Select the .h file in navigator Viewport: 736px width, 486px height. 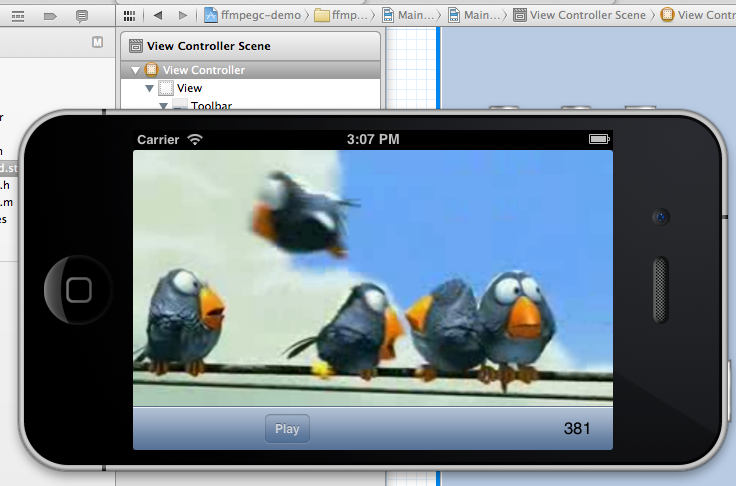pyautogui.click(x=5, y=185)
